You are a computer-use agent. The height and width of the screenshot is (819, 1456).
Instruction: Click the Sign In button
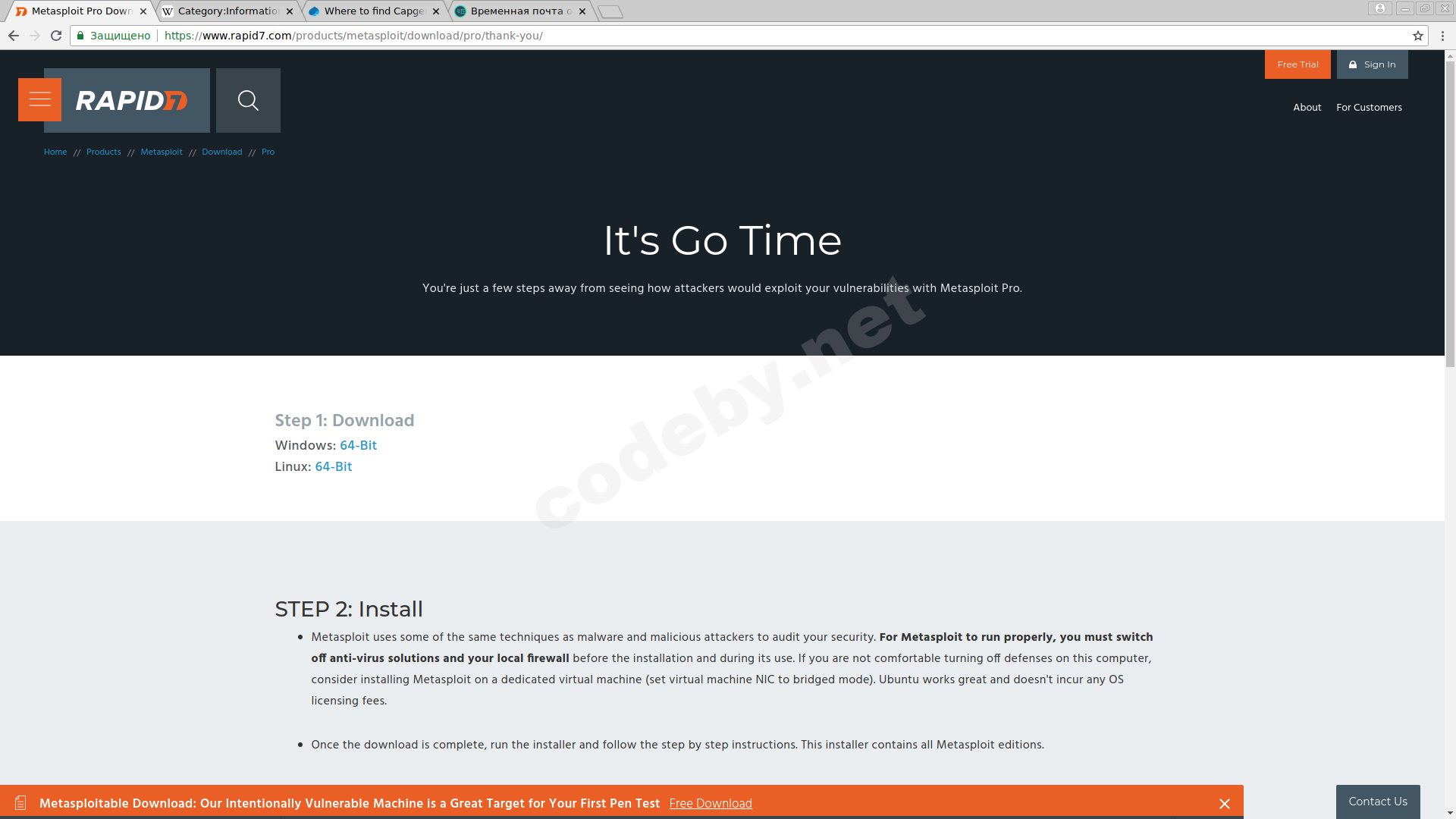(1372, 64)
